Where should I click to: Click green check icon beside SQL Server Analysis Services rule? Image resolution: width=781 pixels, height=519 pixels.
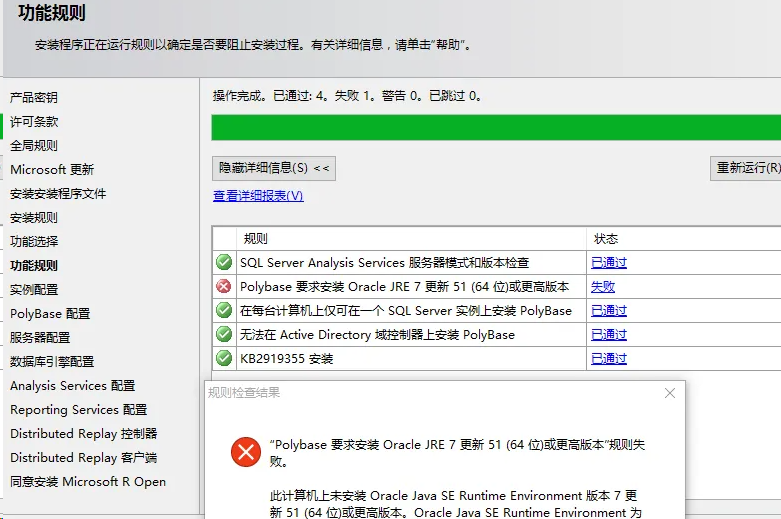click(x=224, y=263)
